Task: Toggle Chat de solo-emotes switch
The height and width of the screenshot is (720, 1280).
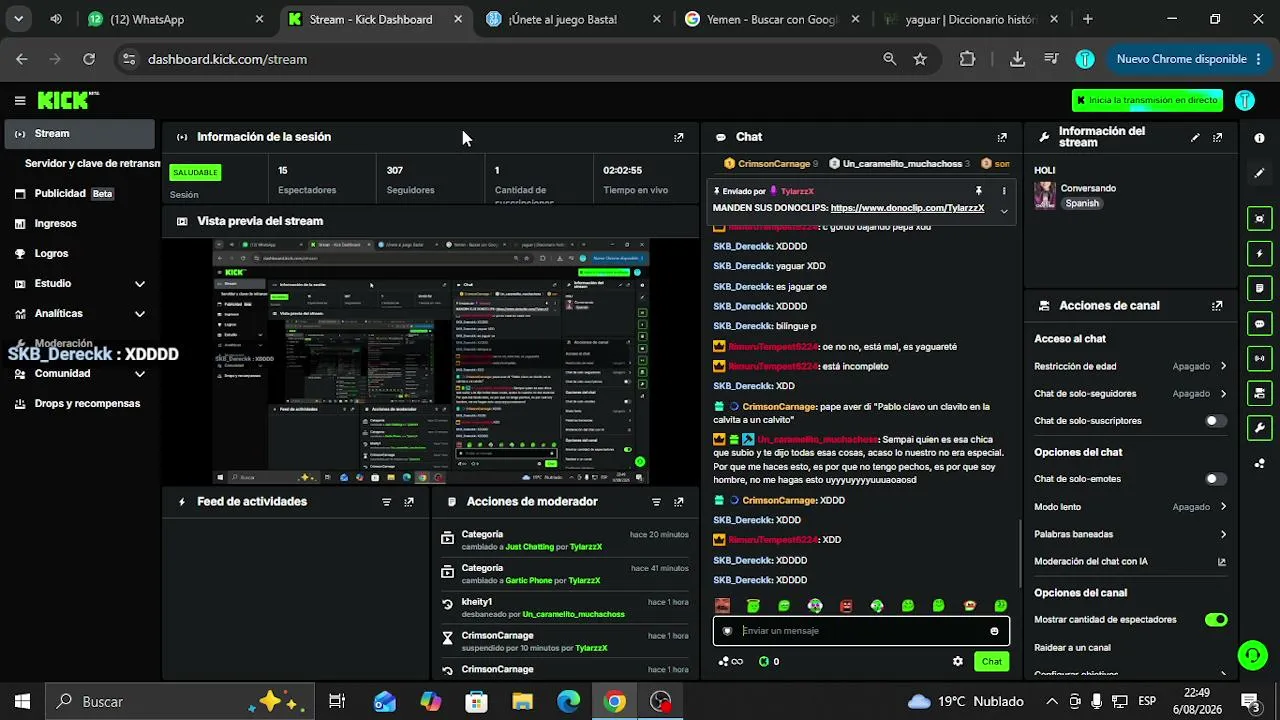Action: coord(1215,479)
